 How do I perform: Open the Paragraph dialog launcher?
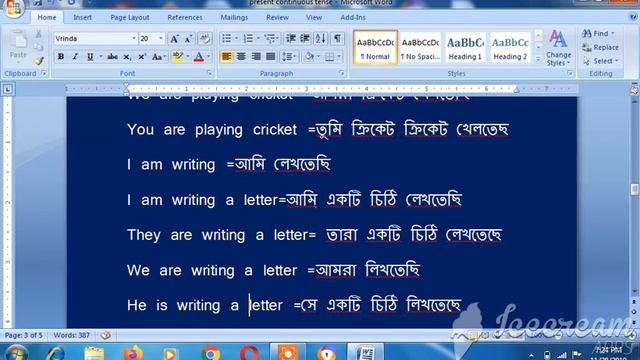[x=342, y=73]
